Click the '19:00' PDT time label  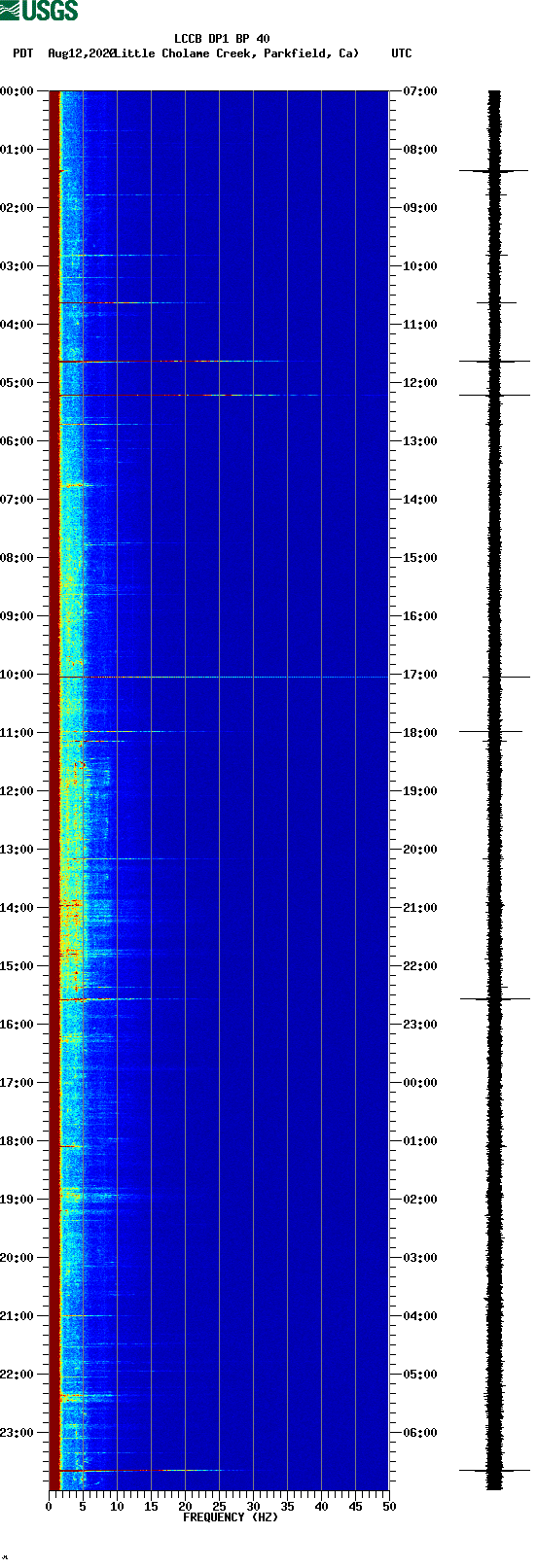[18, 1200]
